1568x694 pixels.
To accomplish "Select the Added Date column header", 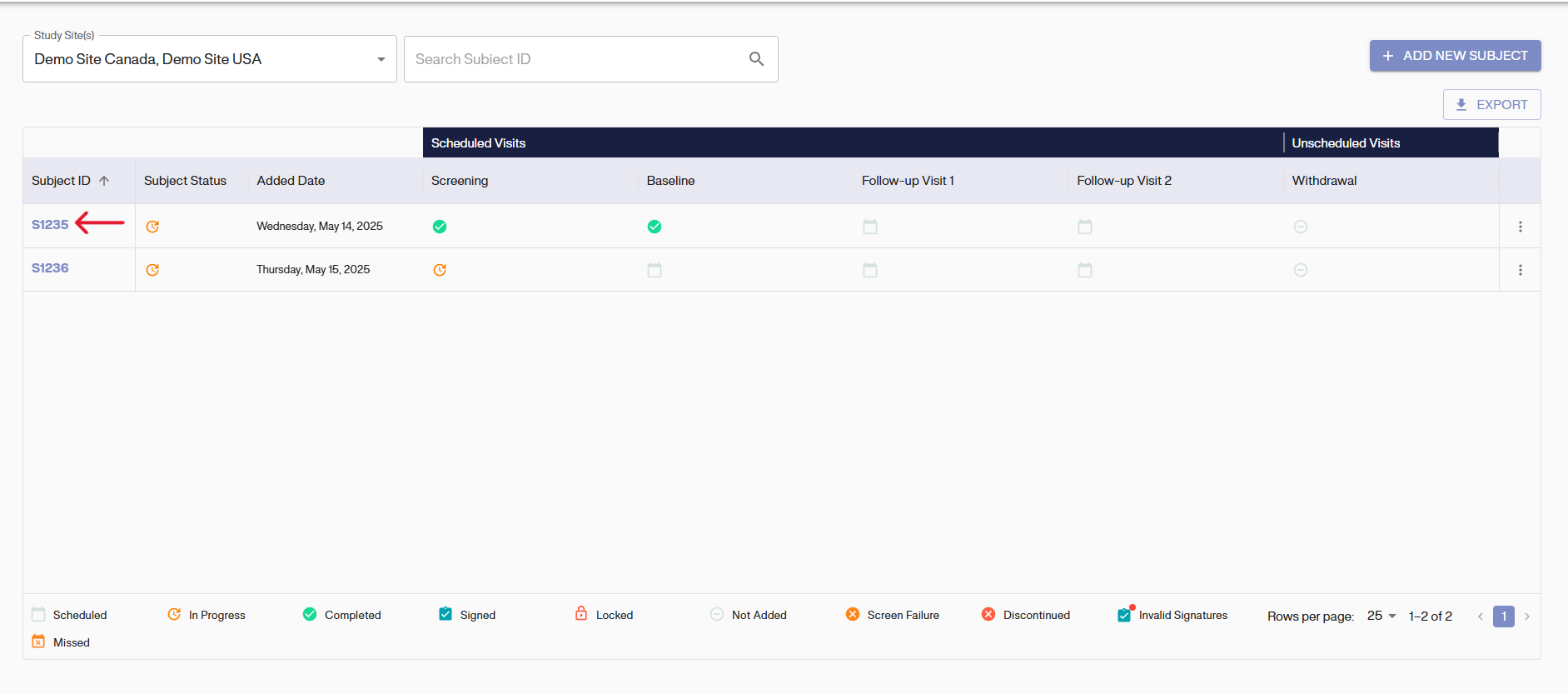I will click(291, 181).
